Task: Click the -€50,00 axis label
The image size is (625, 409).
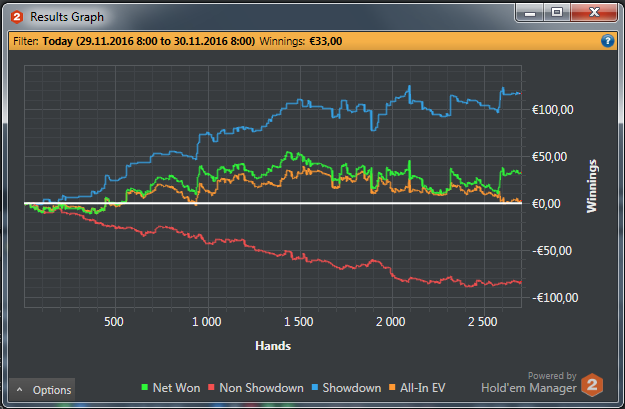Action: tap(552, 251)
